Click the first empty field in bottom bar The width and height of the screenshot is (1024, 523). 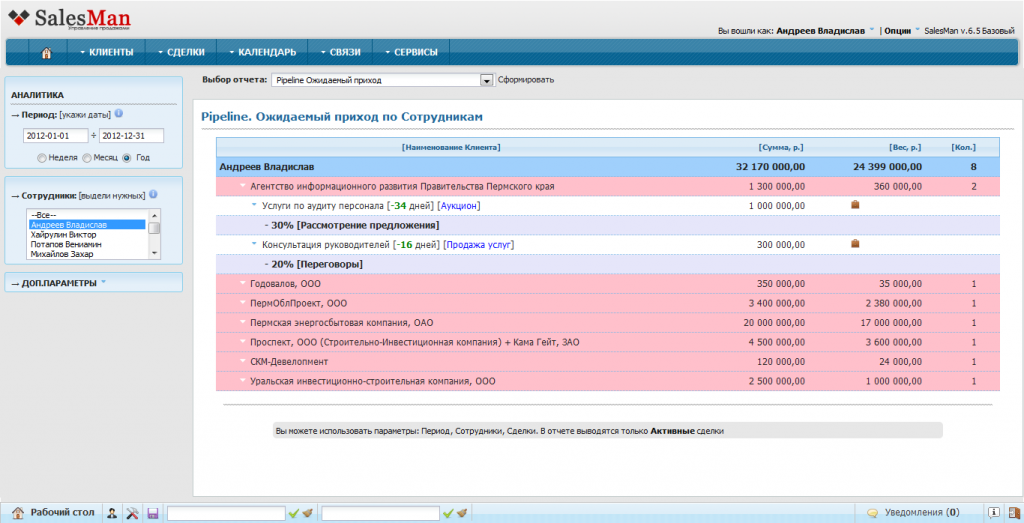(x=226, y=513)
